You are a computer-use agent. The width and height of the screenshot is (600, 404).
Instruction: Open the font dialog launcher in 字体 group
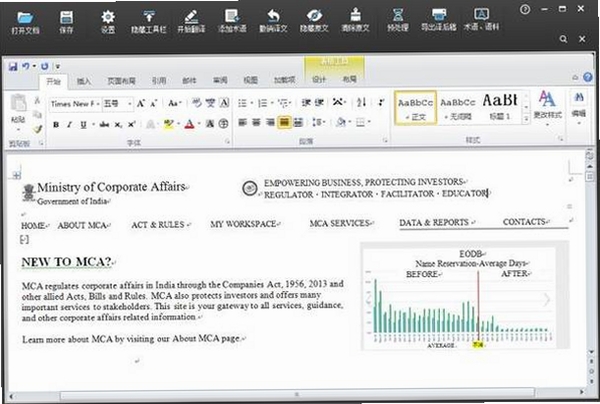227,142
